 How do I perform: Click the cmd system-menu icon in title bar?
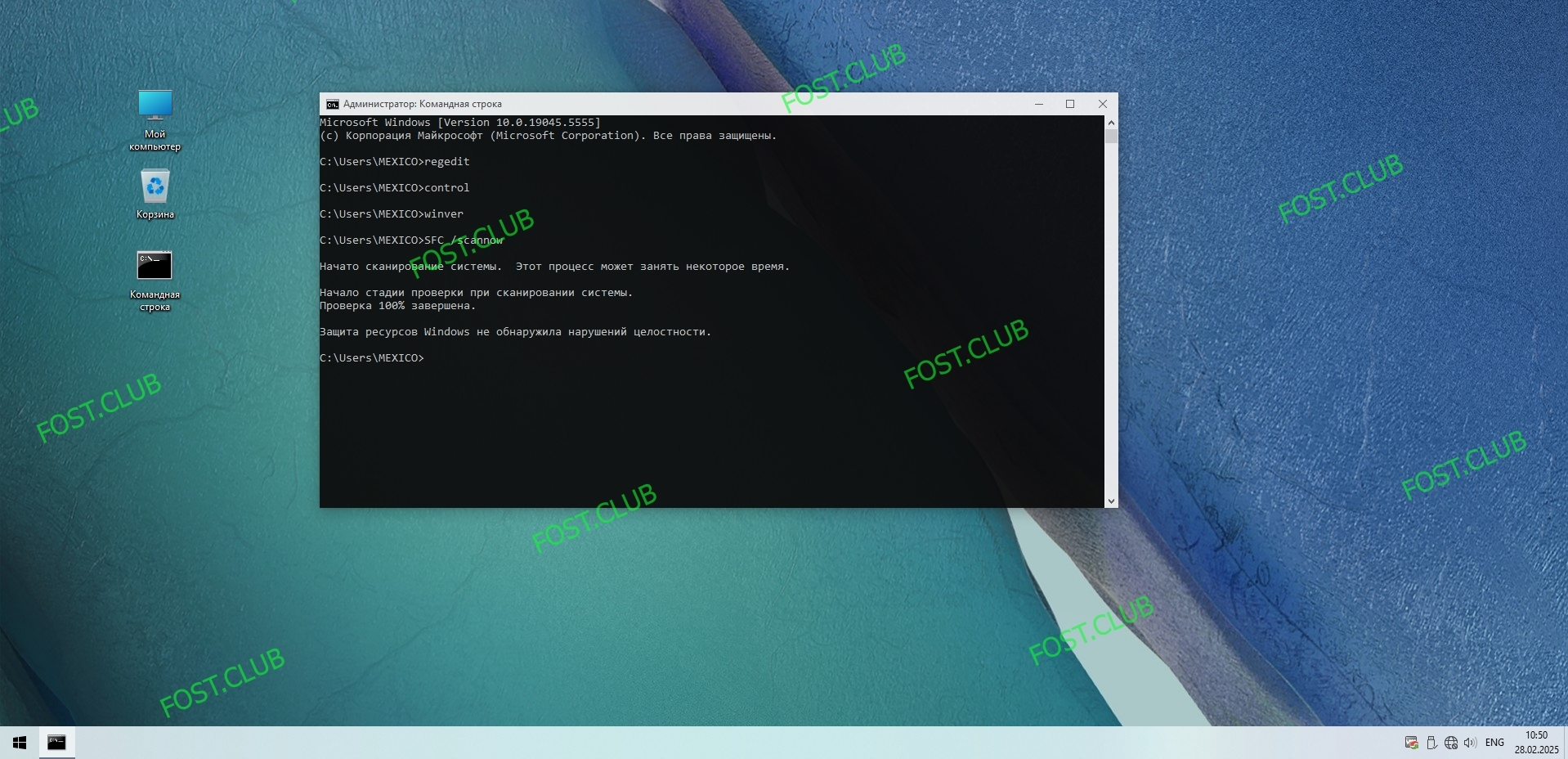coord(332,104)
